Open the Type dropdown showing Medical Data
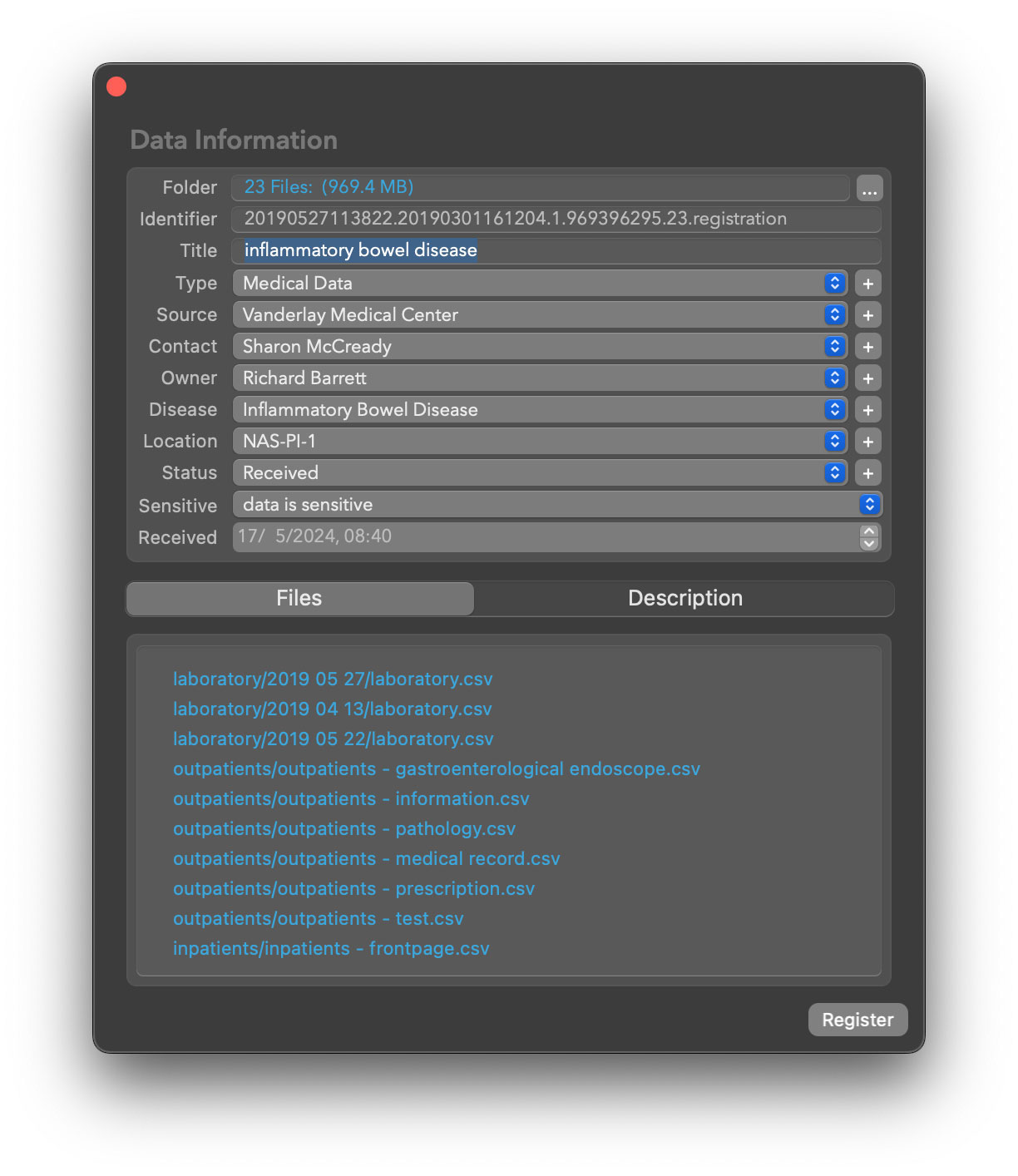Screen dimensions: 1018x1176 point(539,284)
